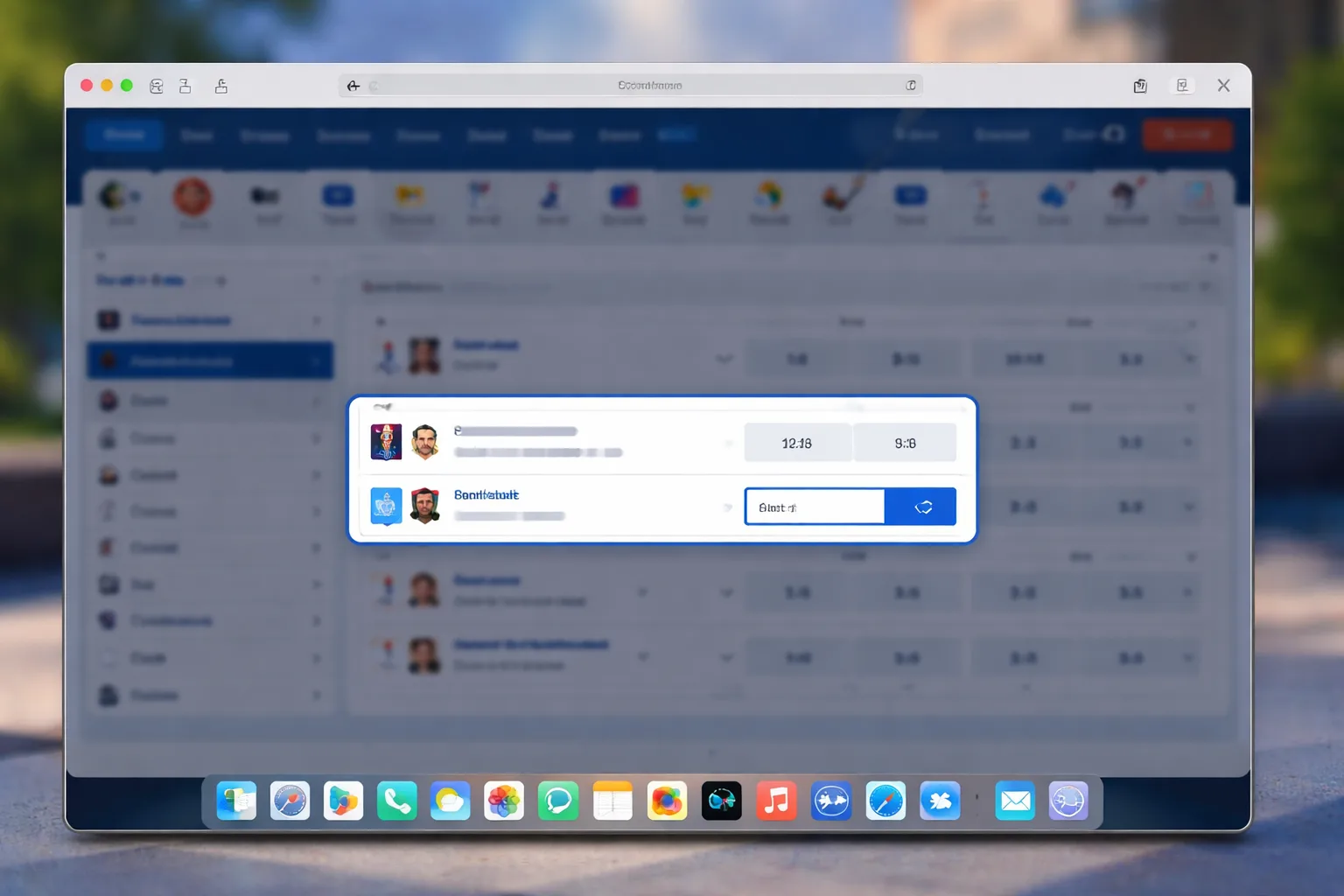Open the Weather cloud app in the dock

451,801
